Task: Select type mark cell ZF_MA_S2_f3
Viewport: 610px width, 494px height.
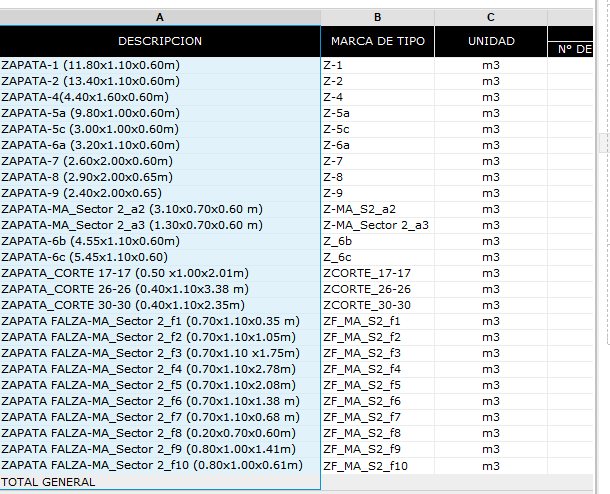Action: [x=377, y=353]
